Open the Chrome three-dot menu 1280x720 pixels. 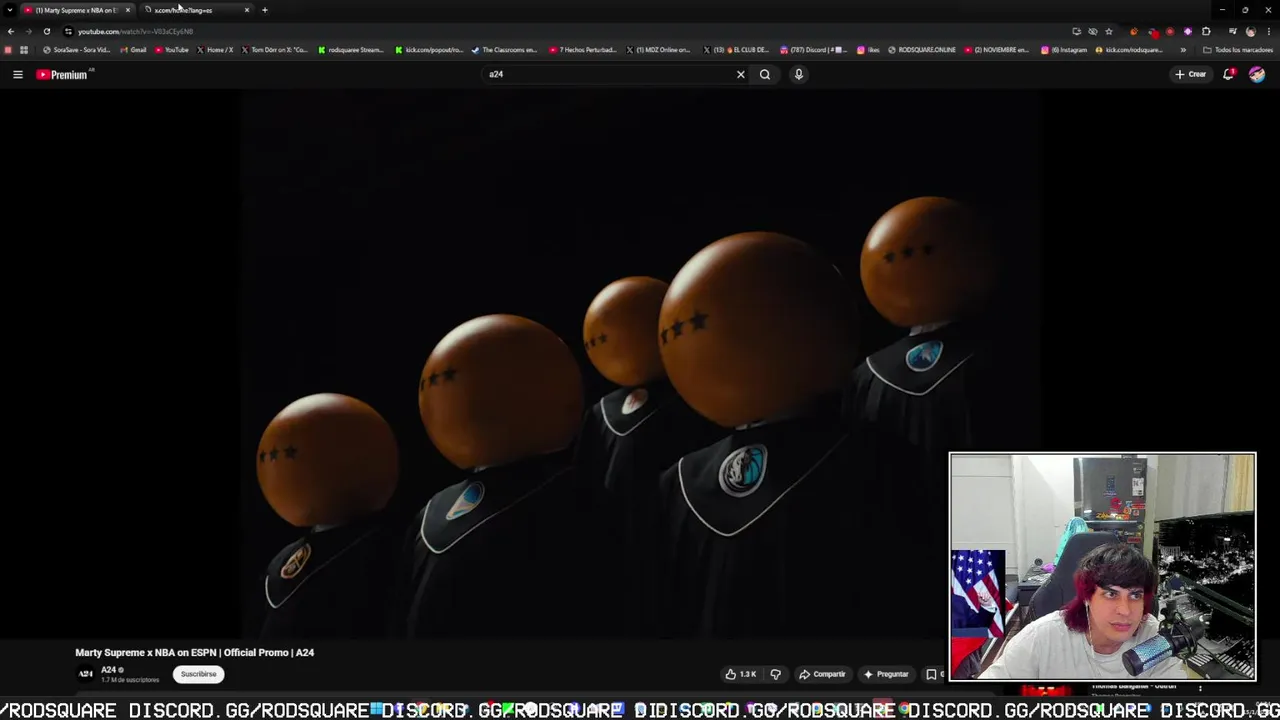click(1269, 31)
